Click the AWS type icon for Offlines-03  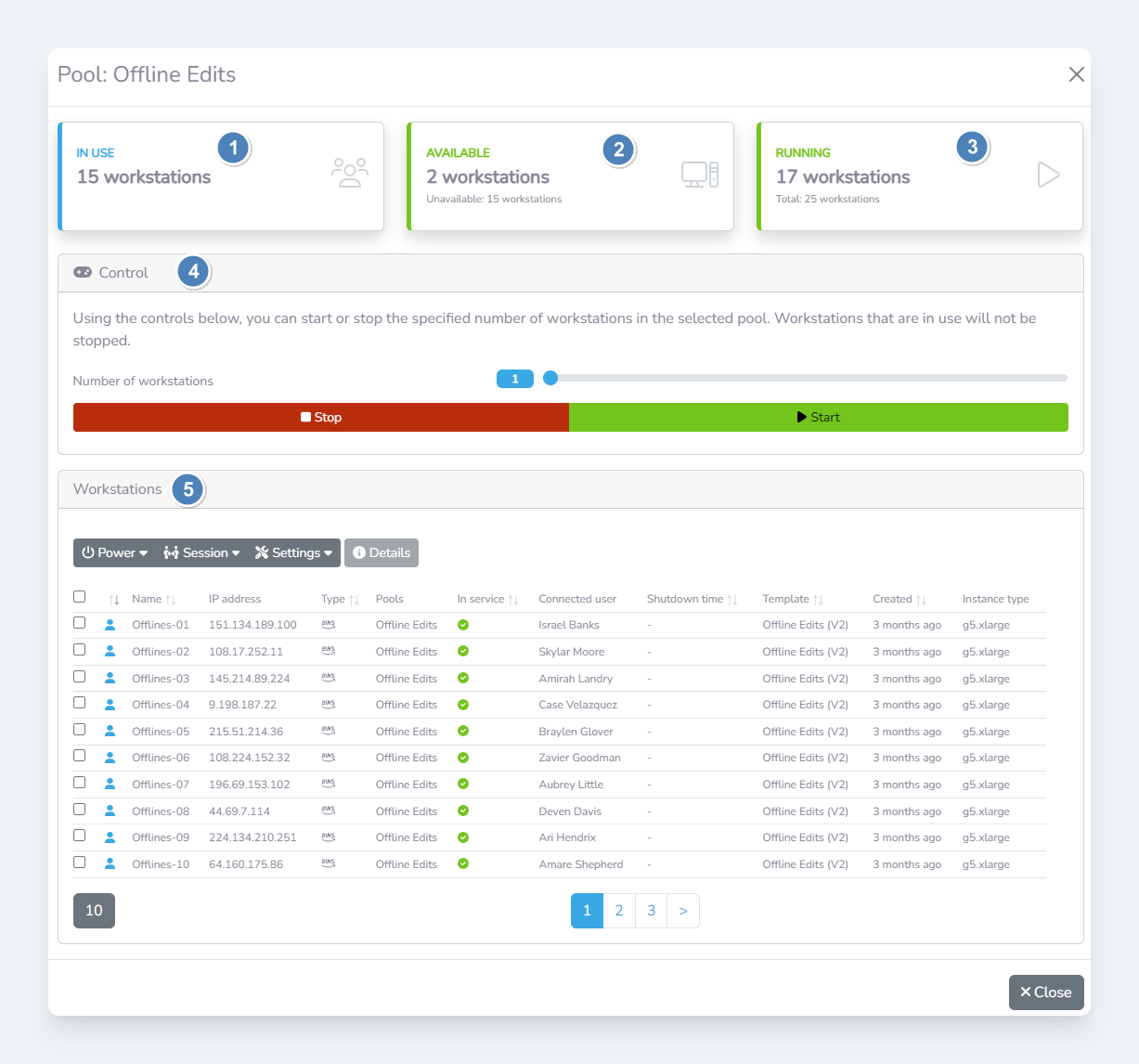pyautogui.click(x=329, y=678)
